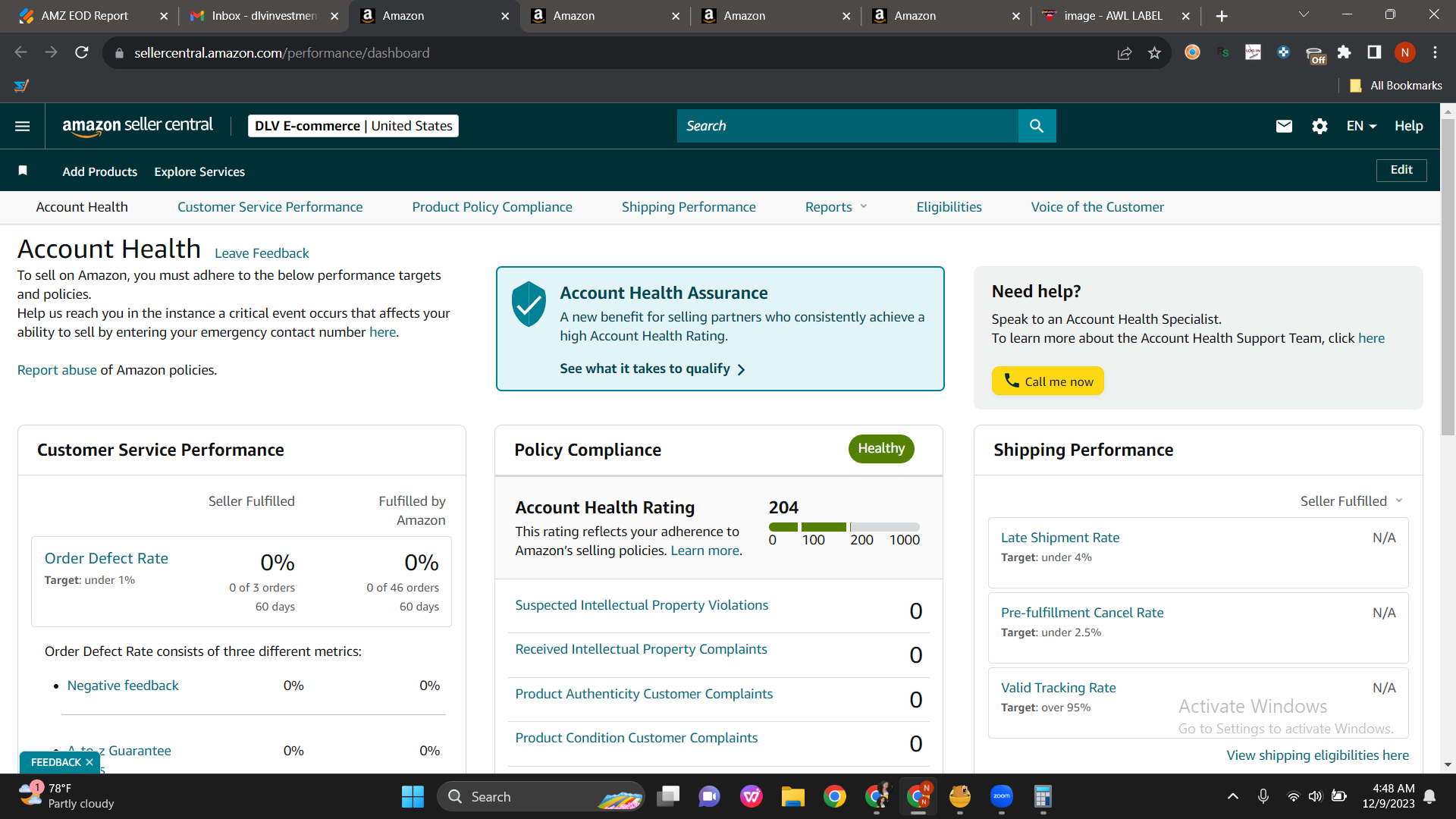This screenshot has height=819, width=1456.
Task: Expand See what it takes to qualify
Action: click(x=652, y=369)
